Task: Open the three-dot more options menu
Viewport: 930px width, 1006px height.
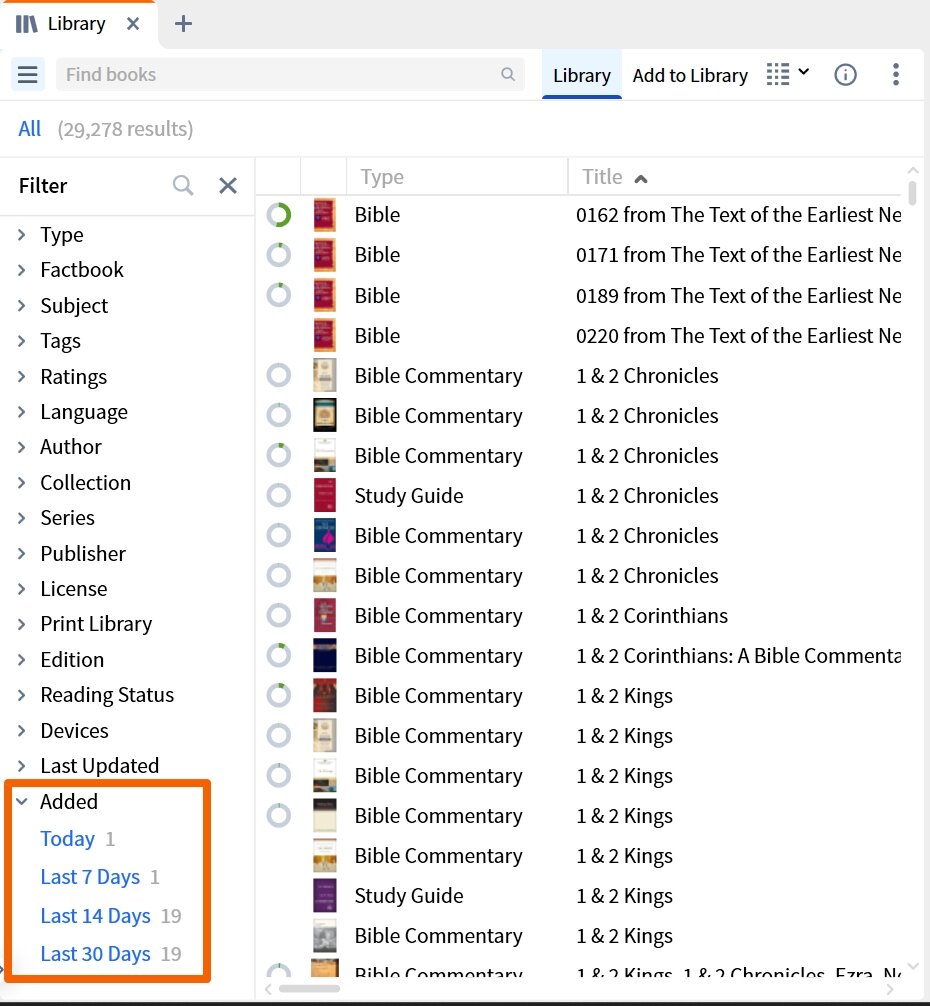Action: coord(895,74)
